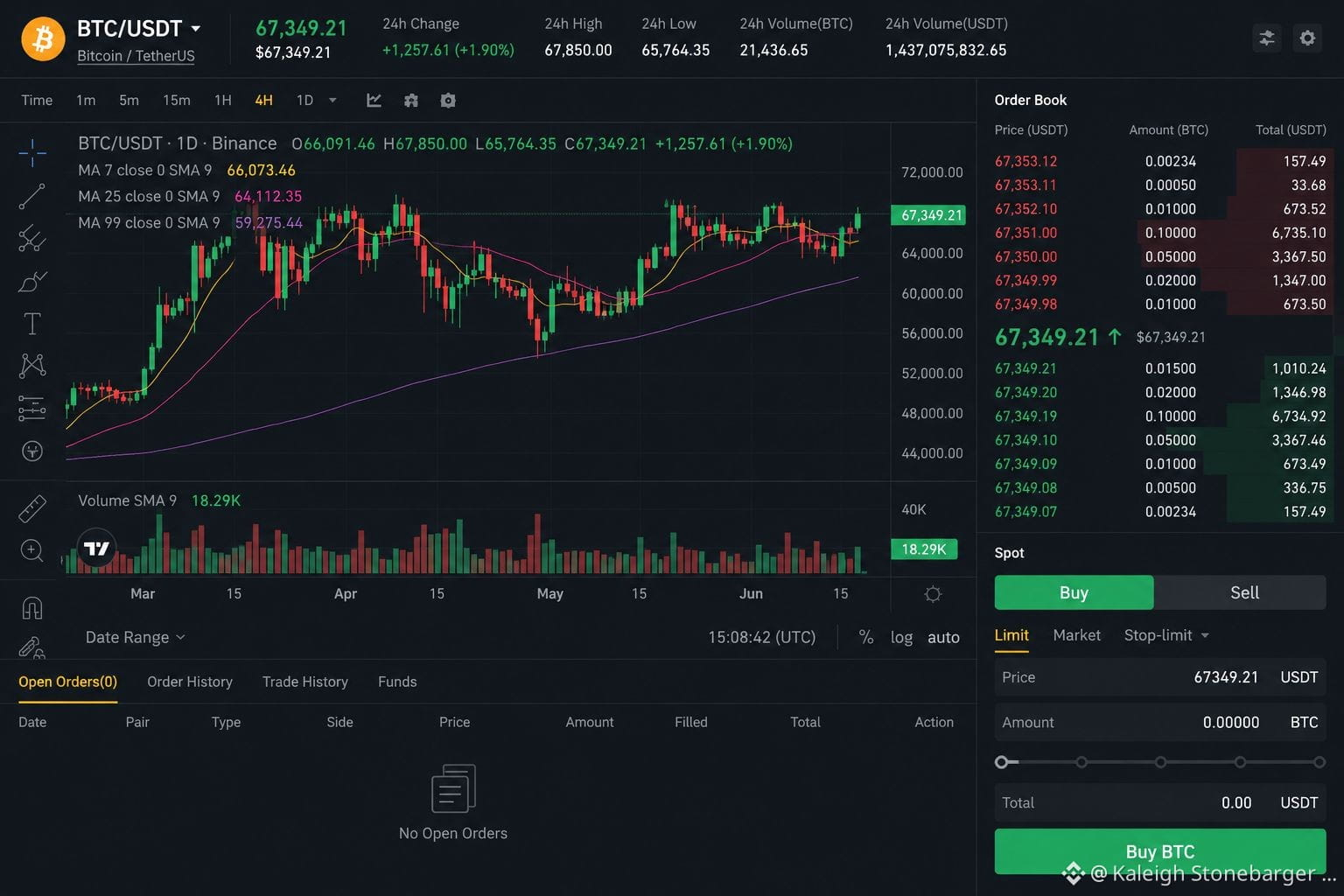The height and width of the screenshot is (896, 1344).
Task: Focus the Amount BTC input field
Action: point(1160,723)
